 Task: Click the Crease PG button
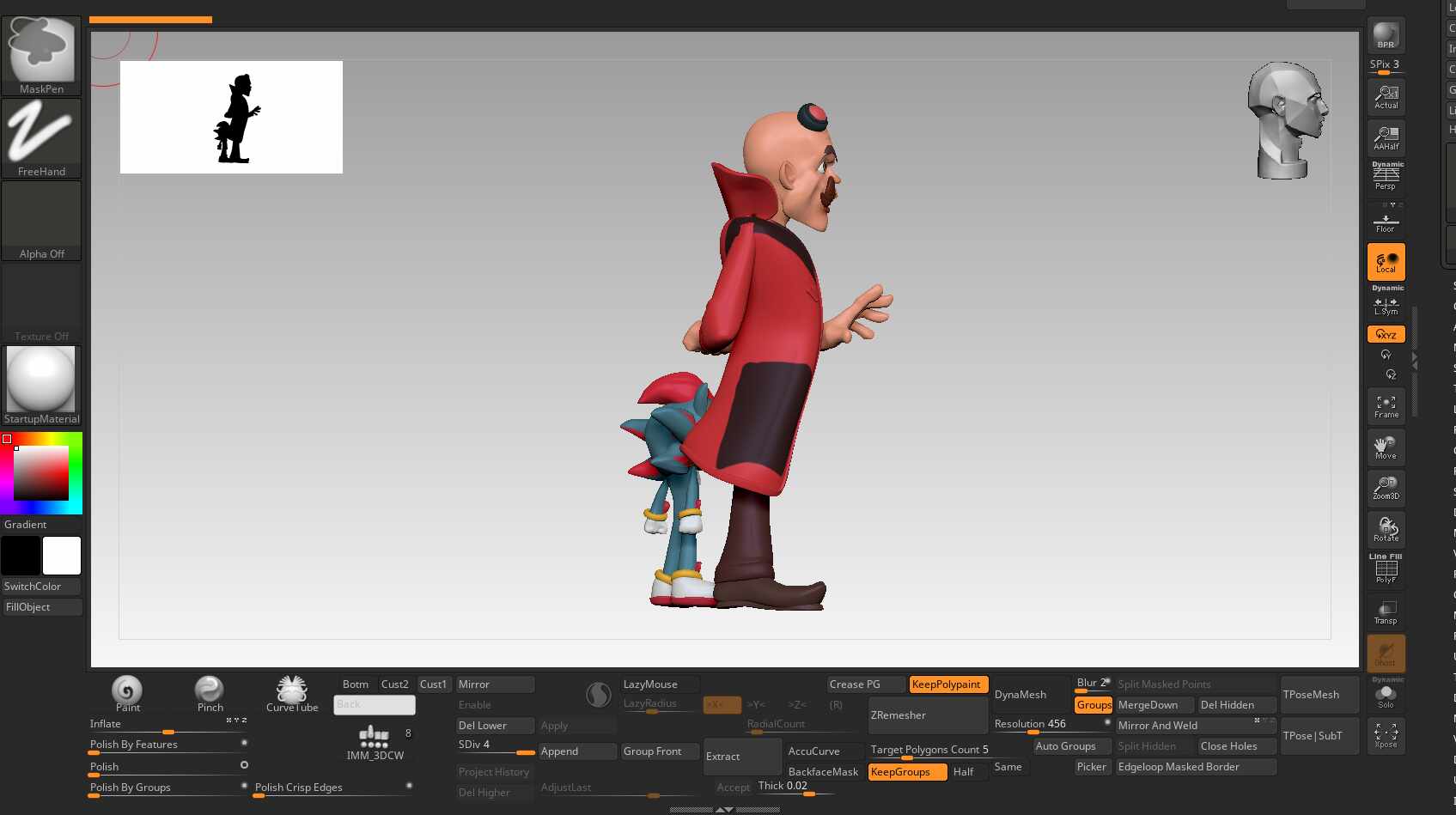[x=867, y=684]
